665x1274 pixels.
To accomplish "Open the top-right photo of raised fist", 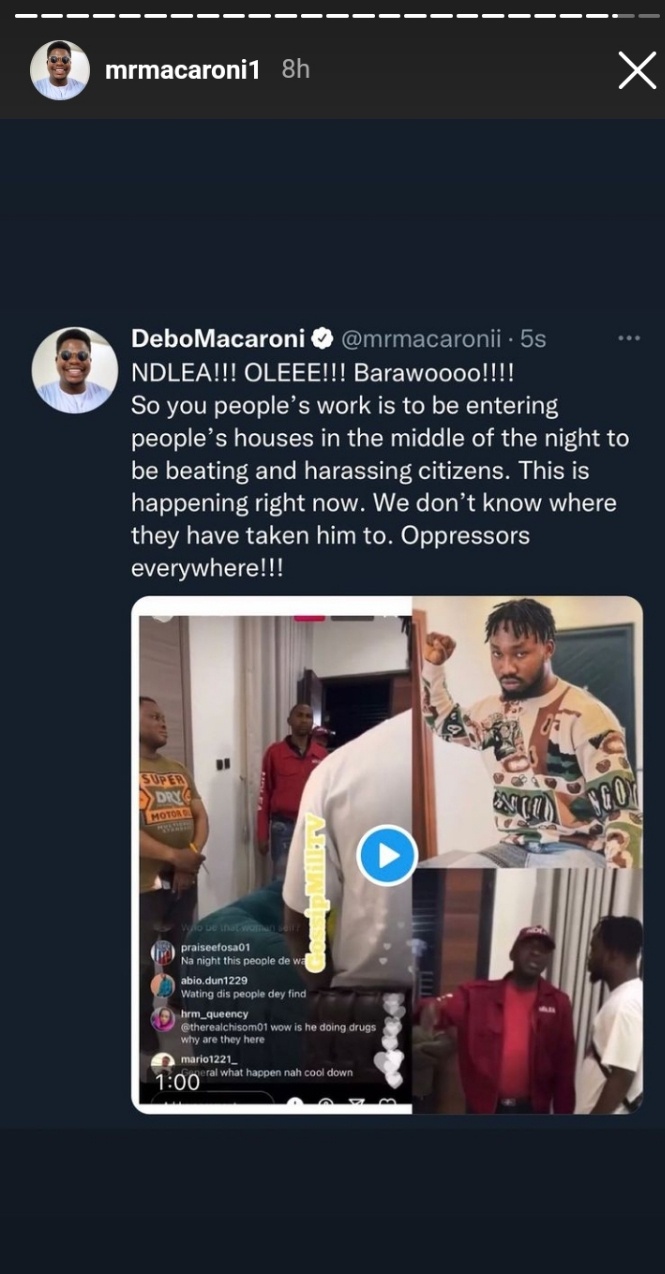I will [527, 730].
